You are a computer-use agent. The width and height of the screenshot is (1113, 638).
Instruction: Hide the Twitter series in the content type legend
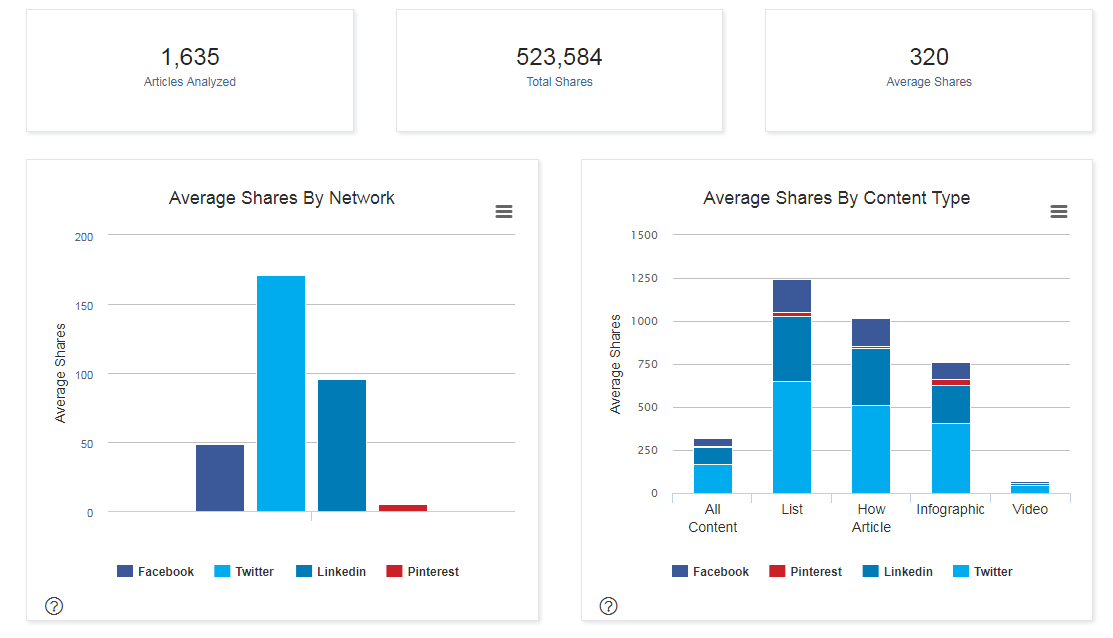point(984,571)
